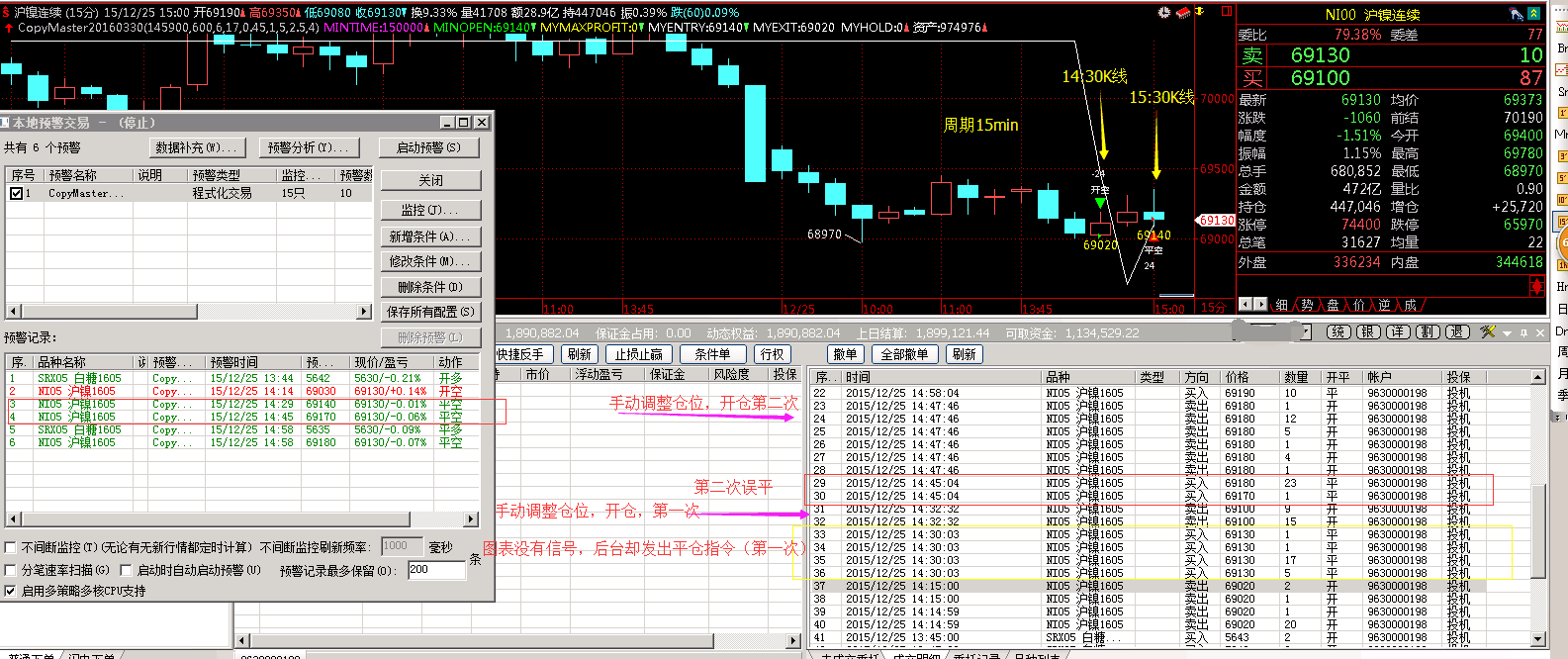The height and width of the screenshot is (659, 1568).
Task: Uncheck the CopyMaster alert row checkbox
Action: click(16, 194)
